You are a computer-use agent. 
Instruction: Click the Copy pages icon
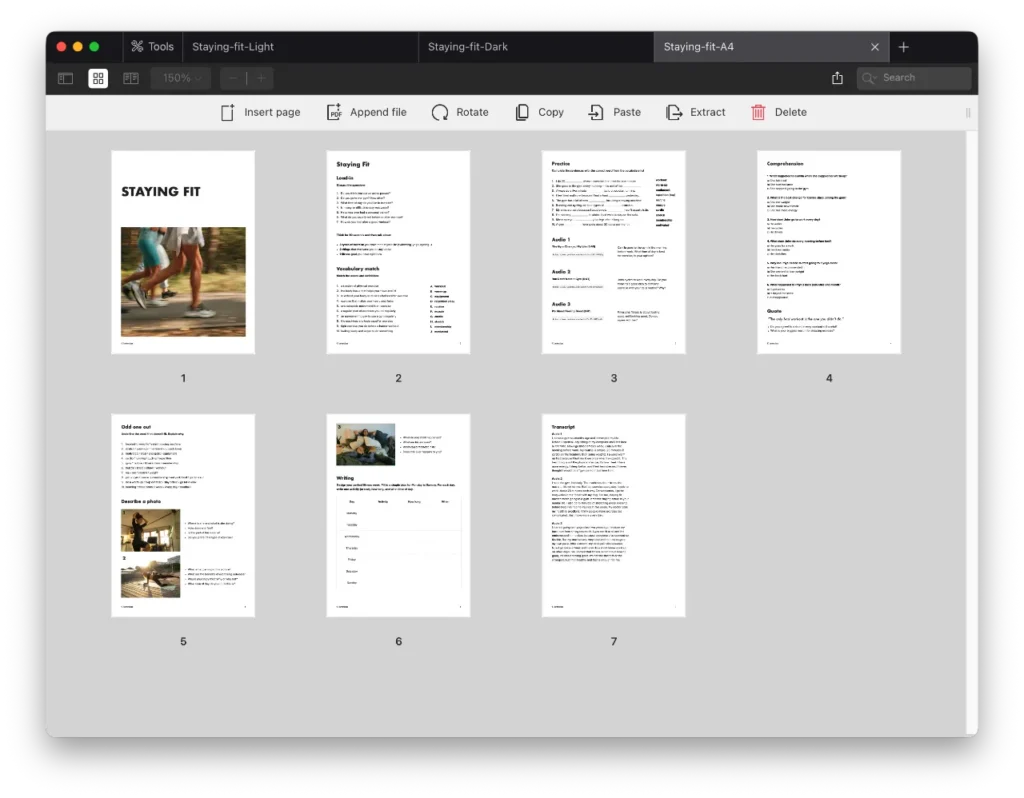point(522,112)
